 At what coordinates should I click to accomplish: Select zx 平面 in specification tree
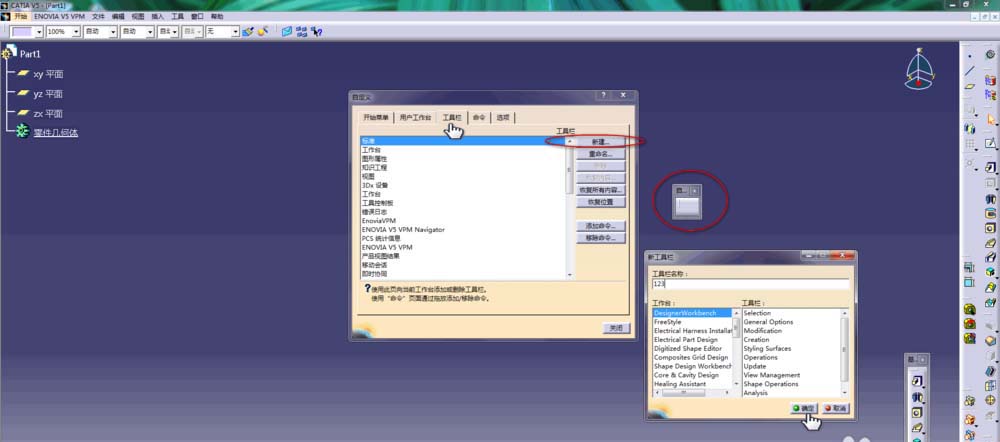click(48, 114)
